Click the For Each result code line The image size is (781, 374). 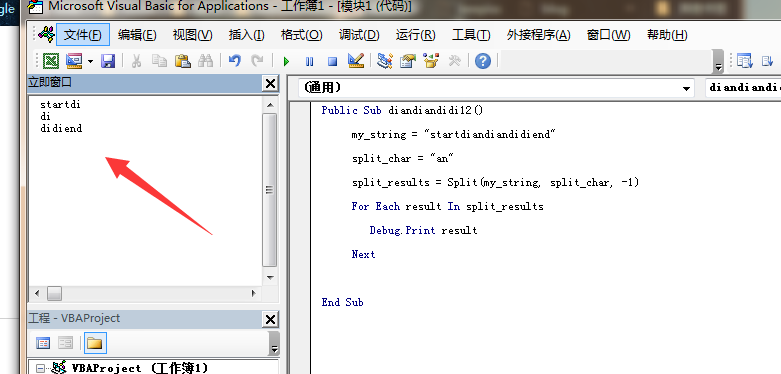click(447, 206)
